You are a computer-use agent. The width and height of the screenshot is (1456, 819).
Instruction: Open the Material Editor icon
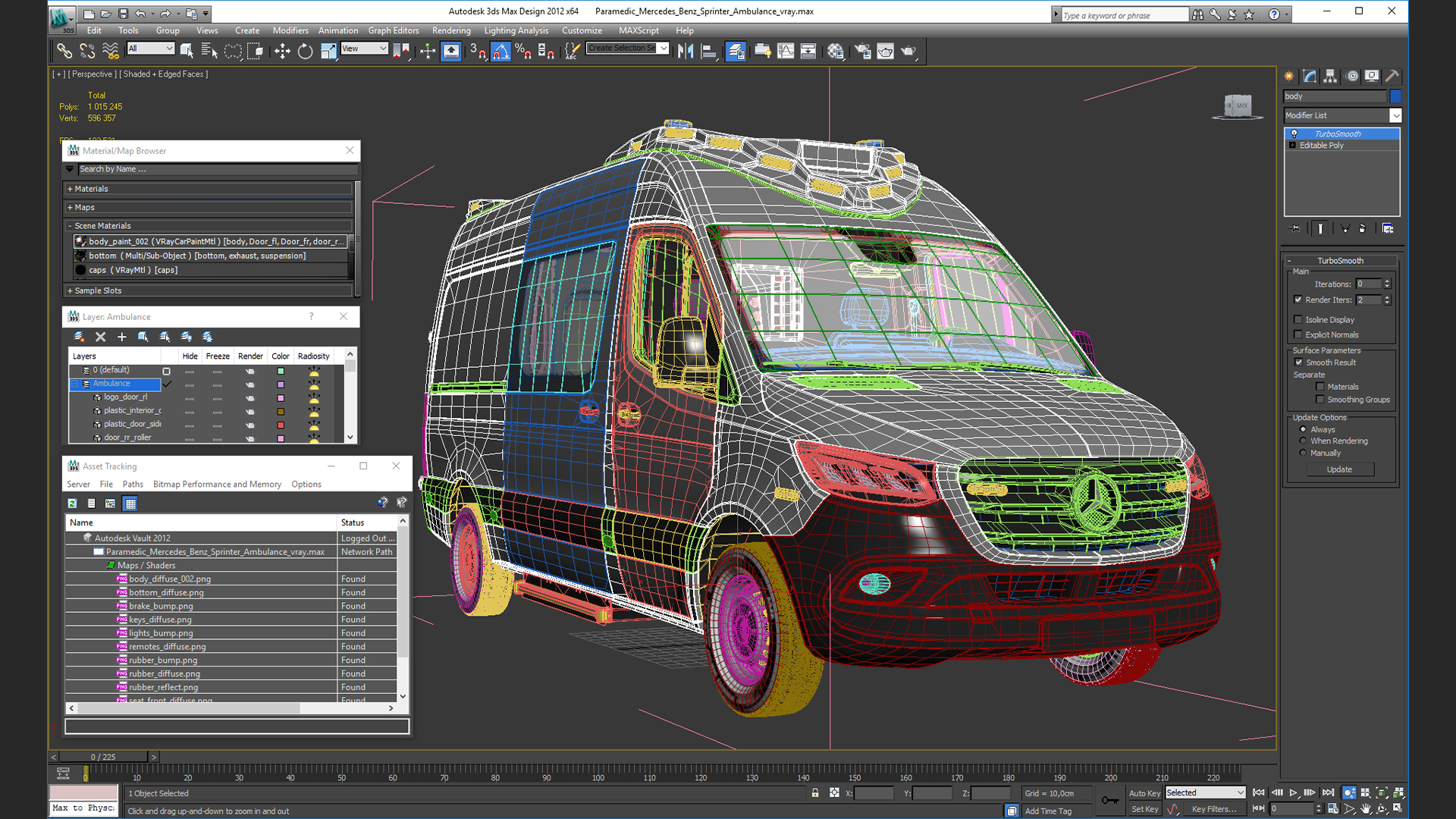[x=836, y=51]
